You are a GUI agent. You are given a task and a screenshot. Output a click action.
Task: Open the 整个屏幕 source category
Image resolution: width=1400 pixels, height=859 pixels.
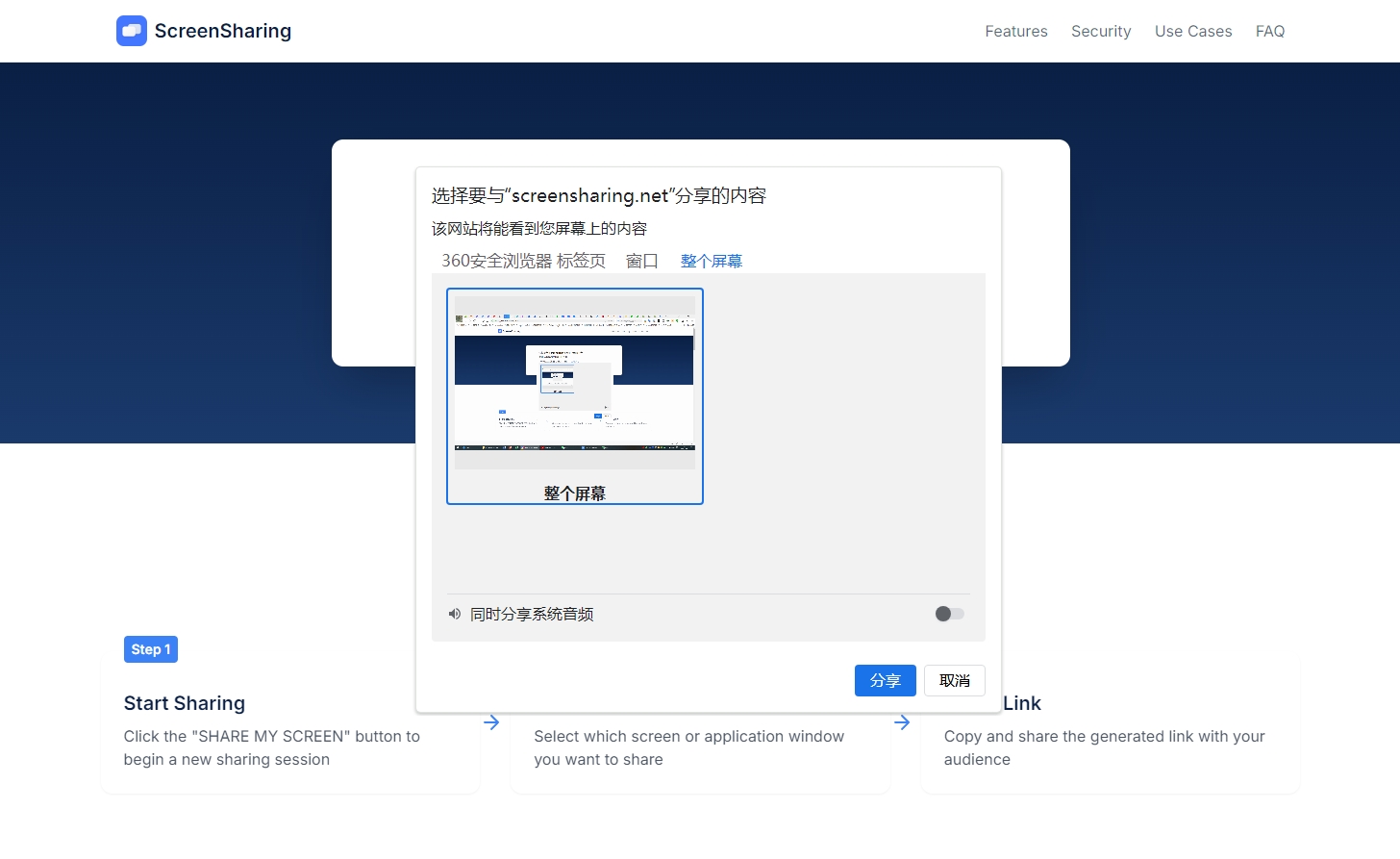tap(712, 260)
